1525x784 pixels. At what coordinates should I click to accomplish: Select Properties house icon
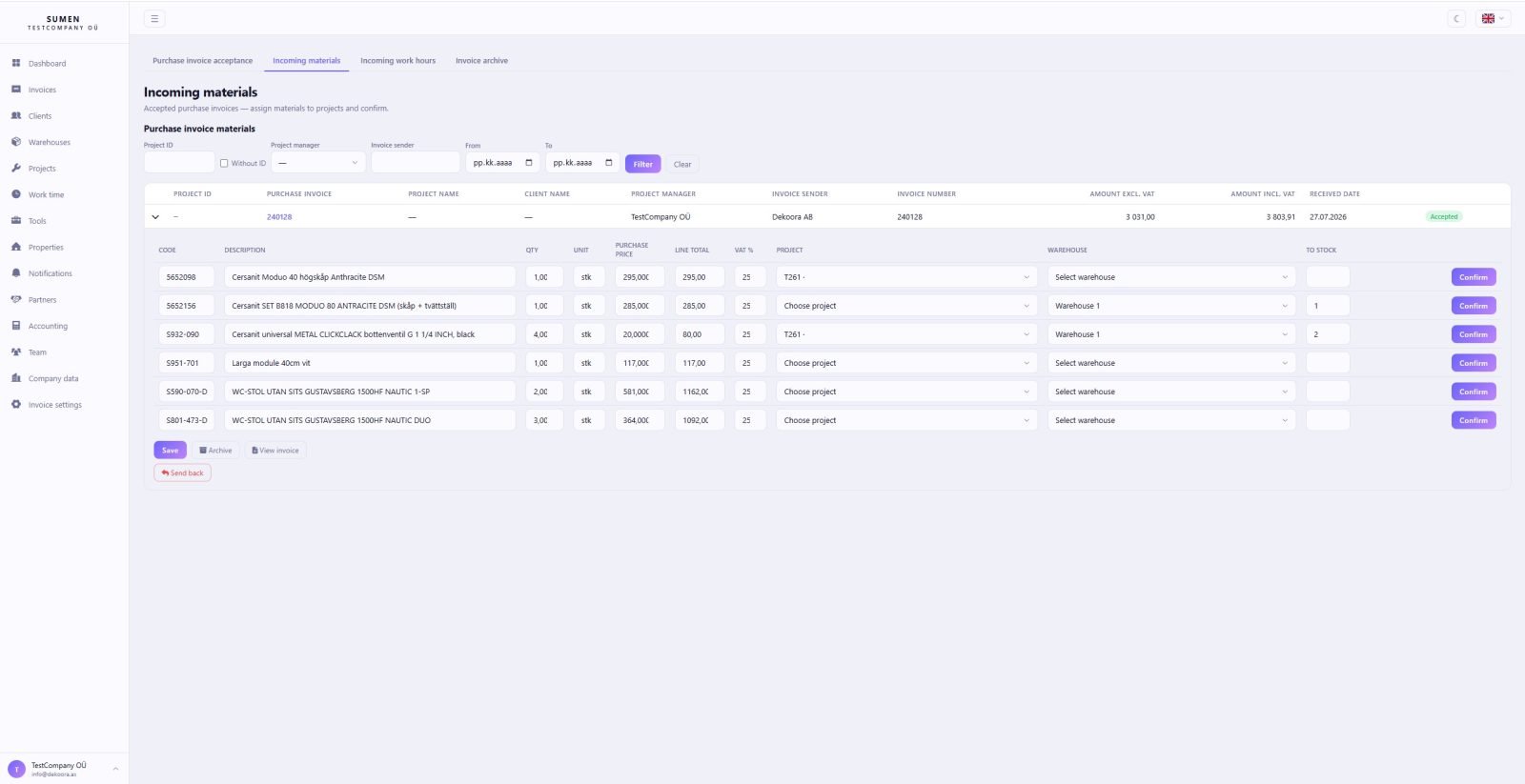click(16, 247)
